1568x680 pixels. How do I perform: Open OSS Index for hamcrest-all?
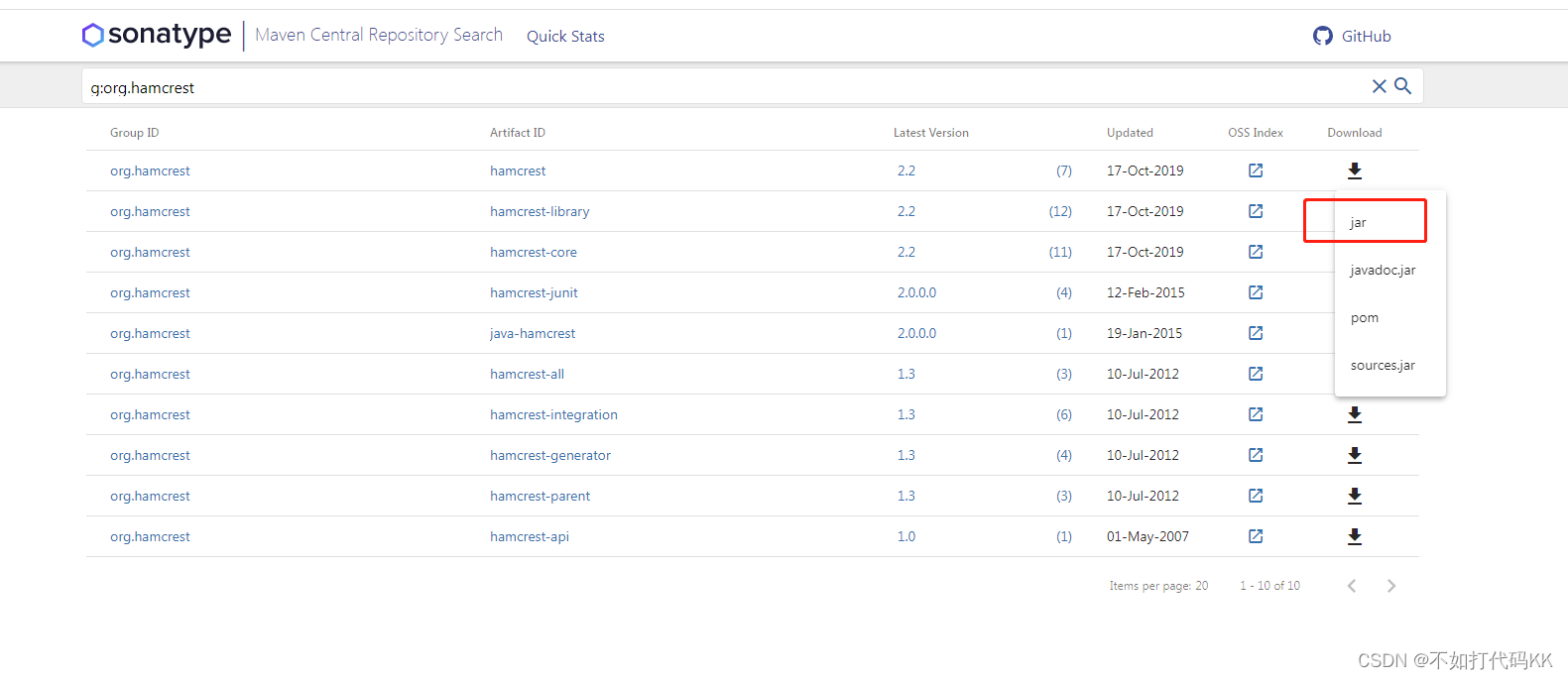tap(1256, 374)
